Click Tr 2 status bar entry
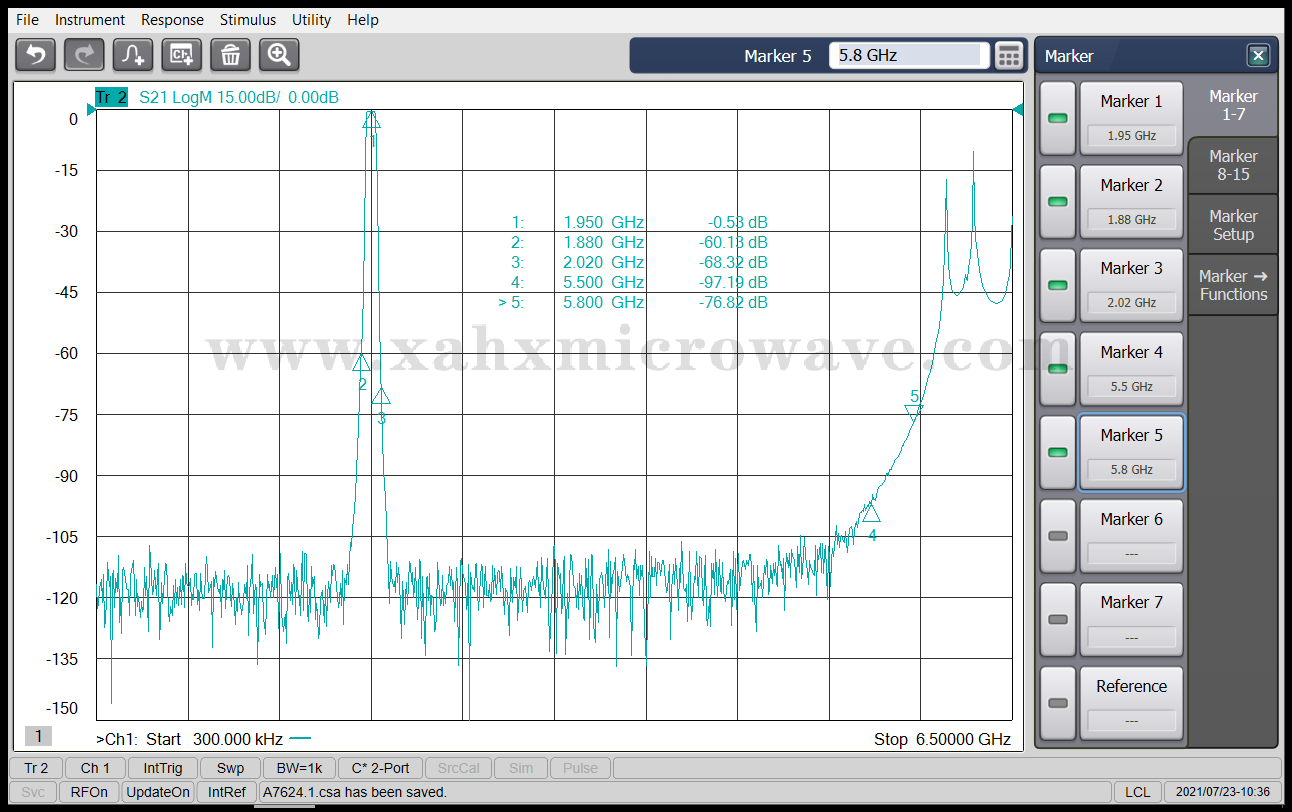1292x812 pixels. [x=36, y=768]
